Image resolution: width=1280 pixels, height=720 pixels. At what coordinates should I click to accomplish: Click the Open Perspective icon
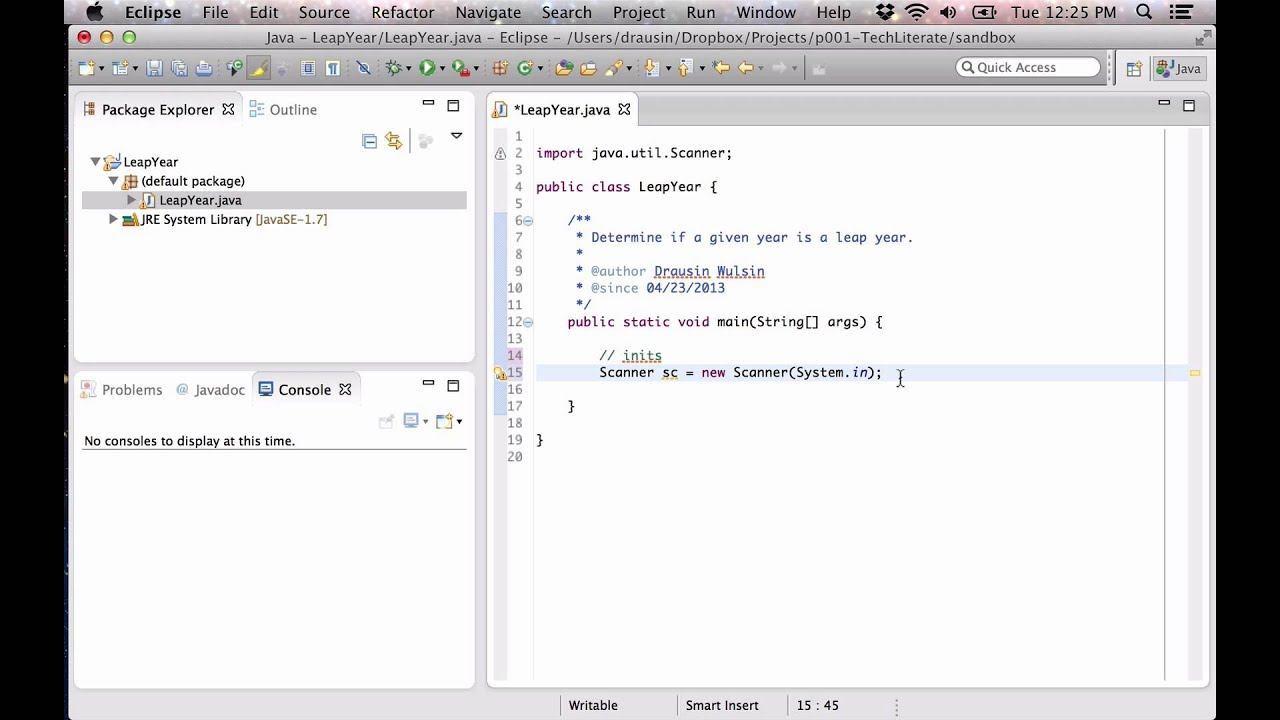pos(1133,68)
